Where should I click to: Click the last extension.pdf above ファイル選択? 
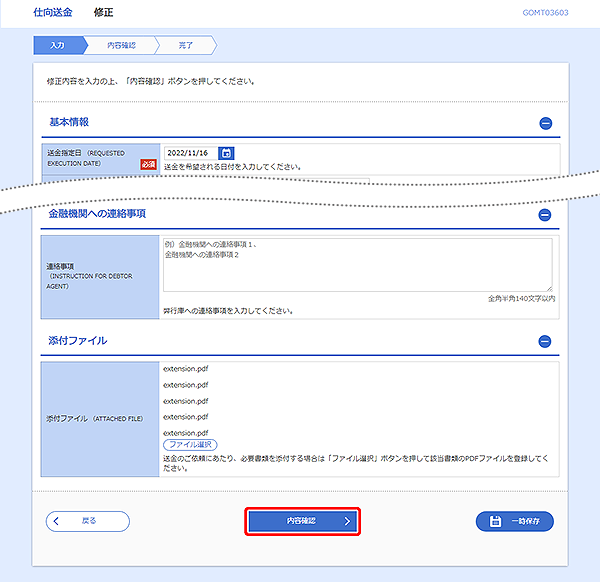186,433
